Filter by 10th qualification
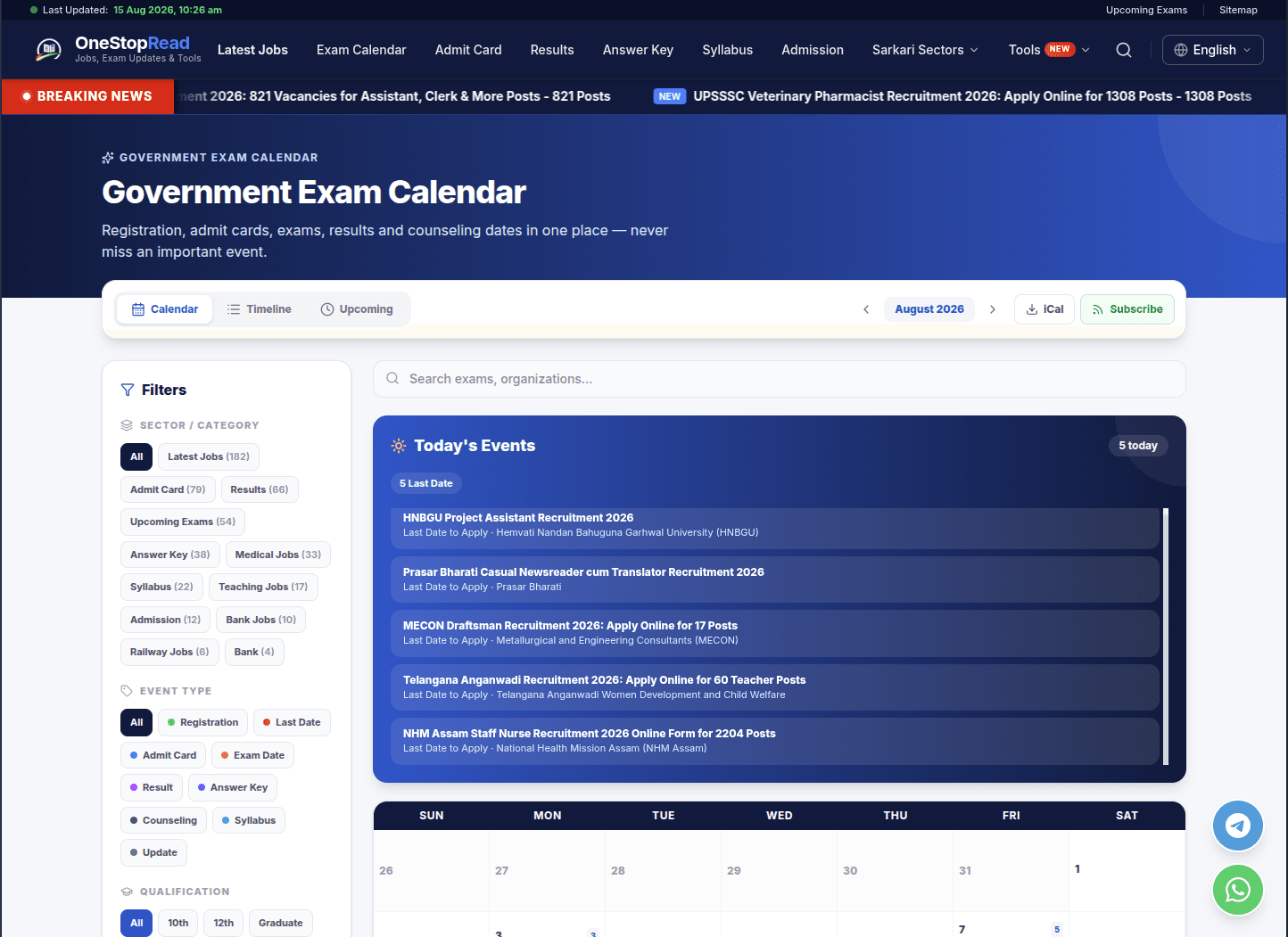1288x937 pixels. (178, 923)
